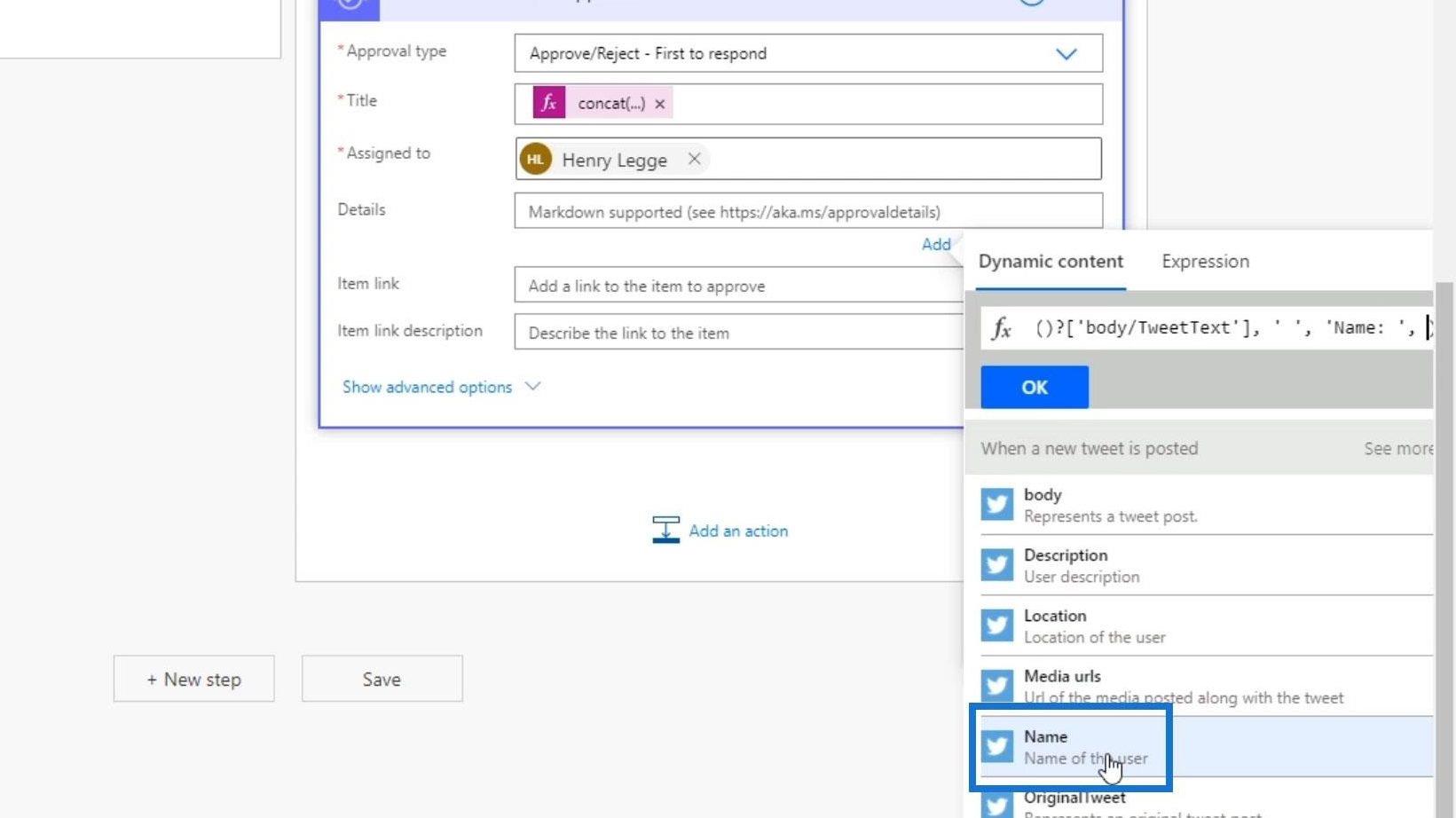
Task: Select the Location dynamic content item
Action: [1207, 625]
